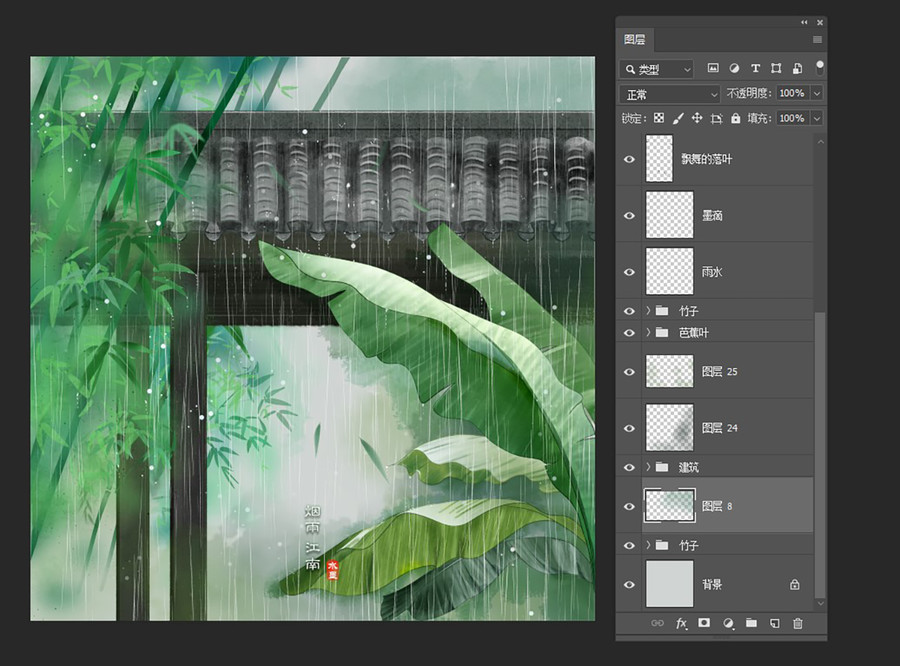Select layer name 飘舞的落叶
The width and height of the screenshot is (900, 666).
(707, 159)
